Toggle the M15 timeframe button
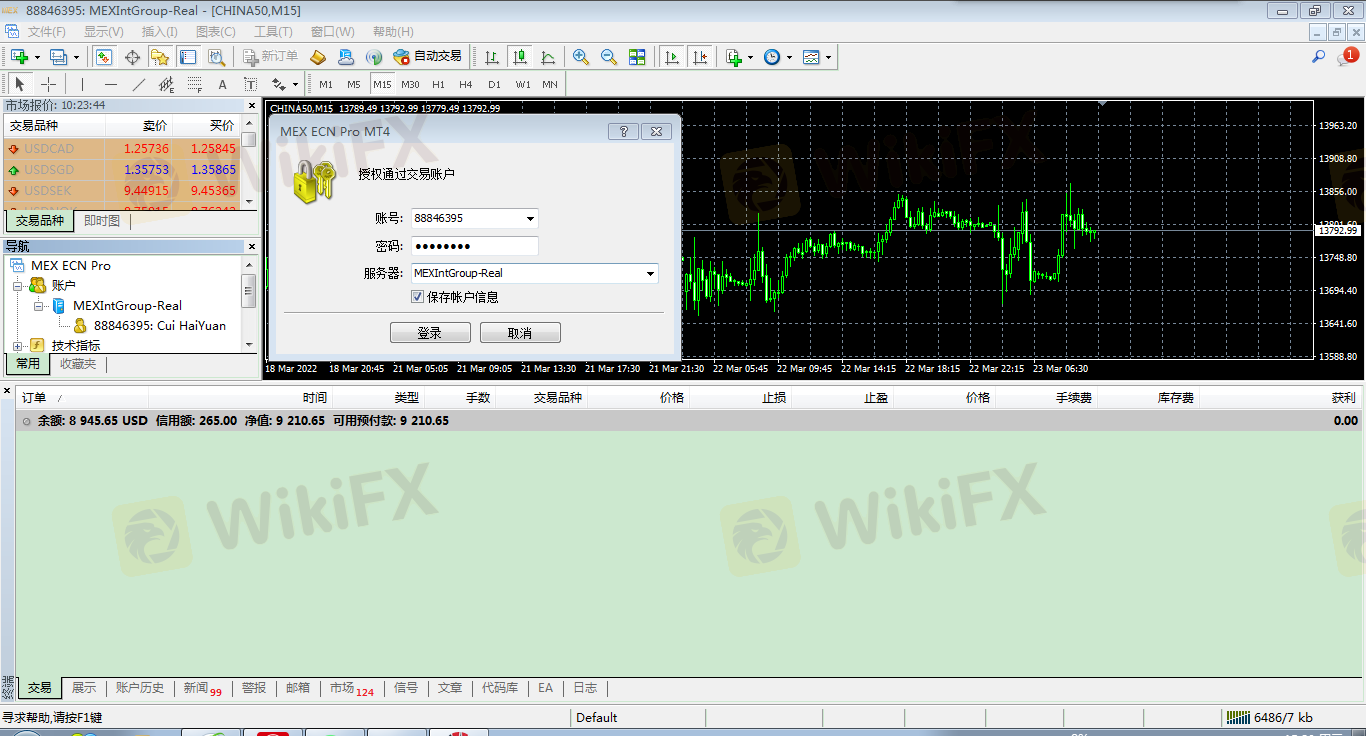Screen dimensions: 1366x736 point(382,84)
